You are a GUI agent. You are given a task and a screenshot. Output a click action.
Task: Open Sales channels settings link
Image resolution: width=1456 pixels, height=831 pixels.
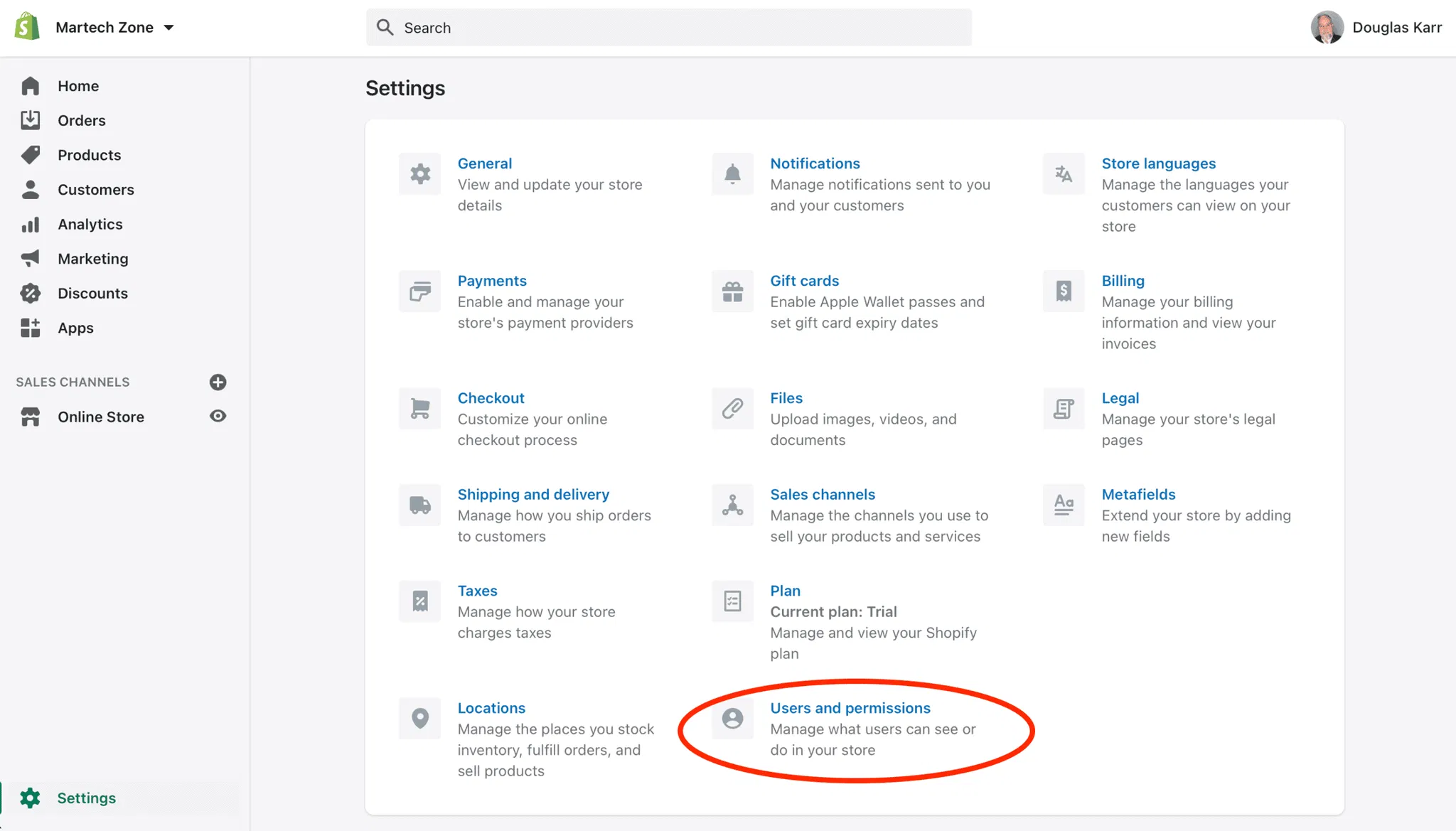(823, 495)
